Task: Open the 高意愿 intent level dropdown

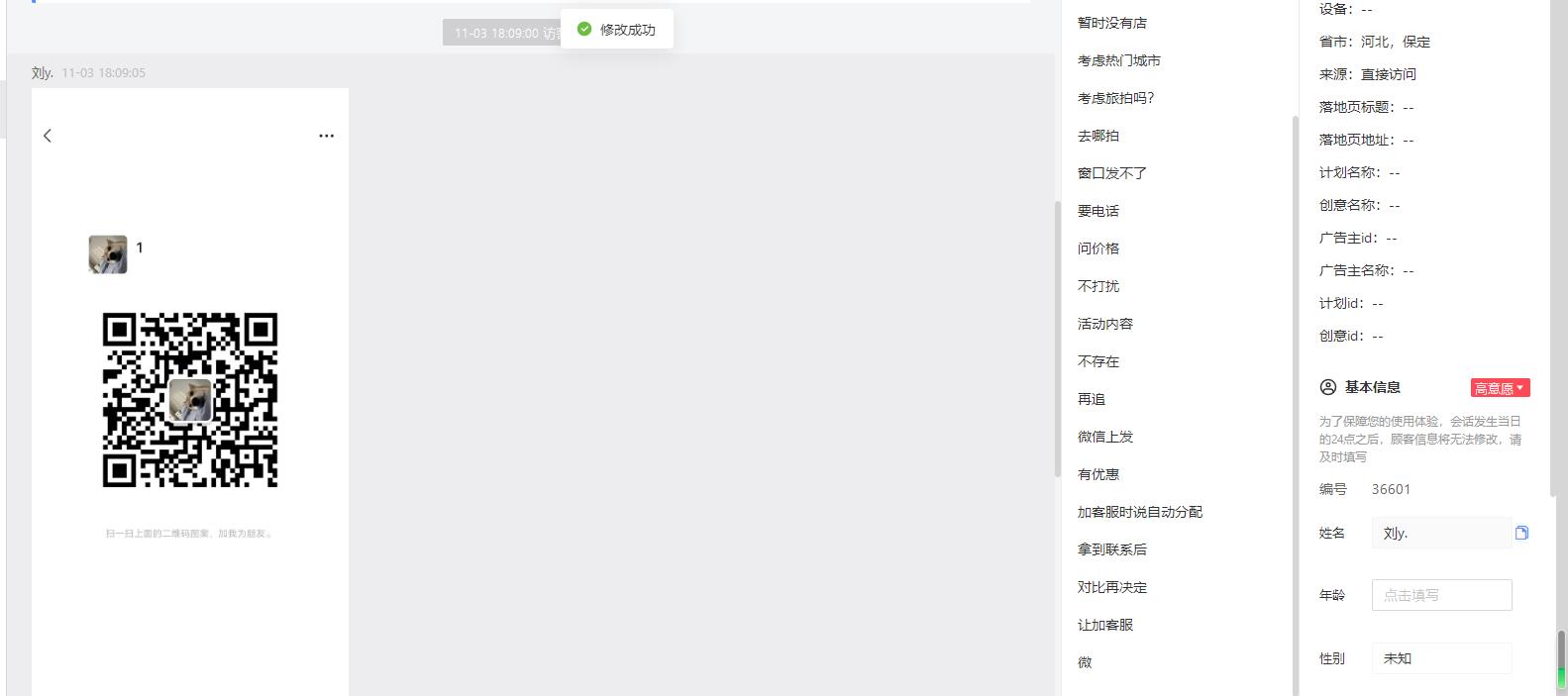Action: tap(1500, 388)
